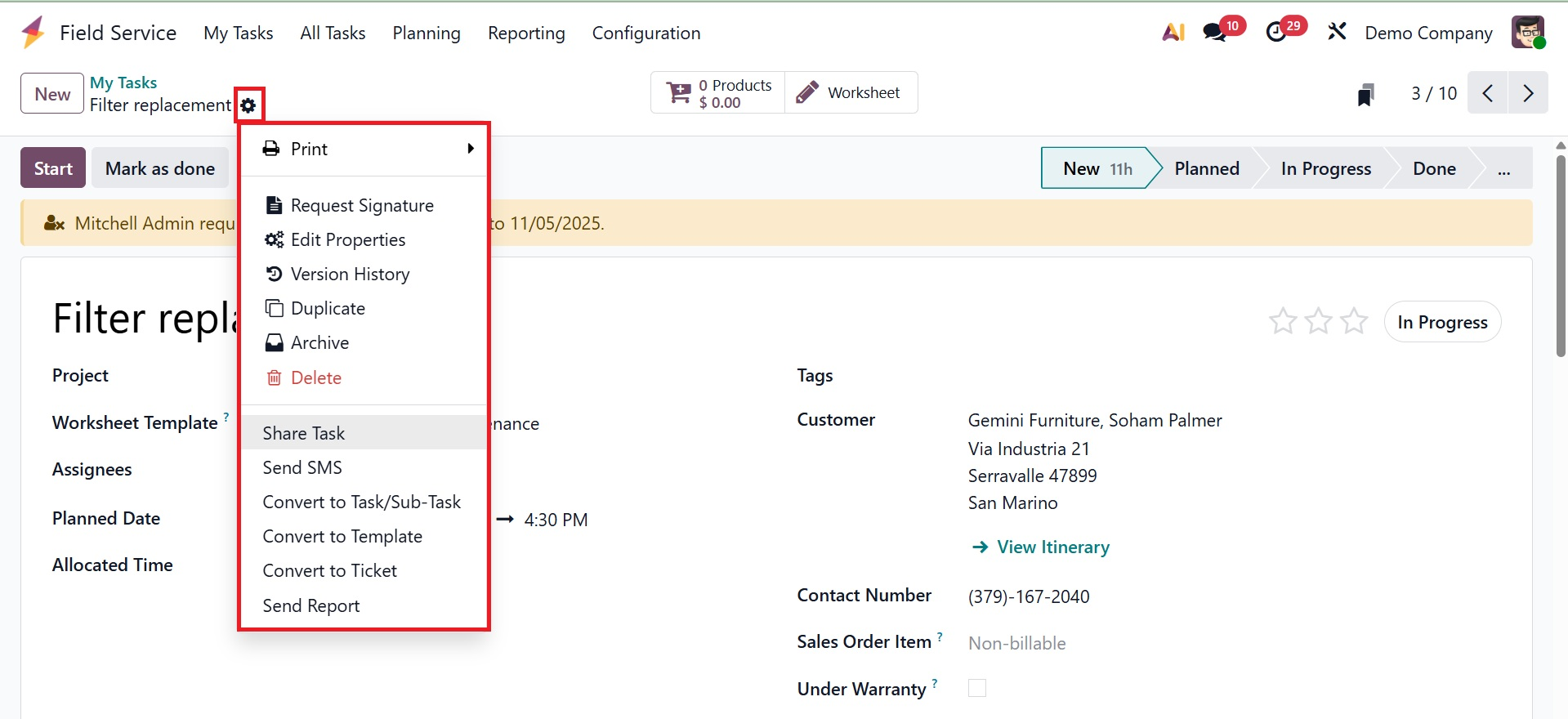Expand the Print submenu
This screenshot has width=1568, height=719.
tap(364, 149)
